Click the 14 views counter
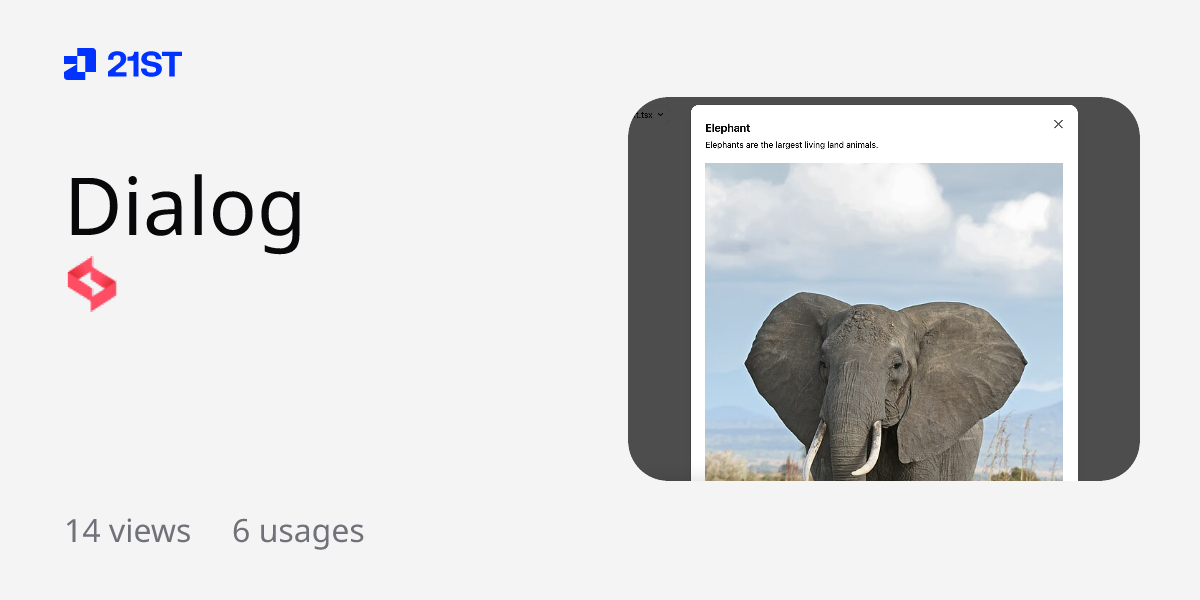Viewport: 1200px width, 600px height. coord(128,530)
